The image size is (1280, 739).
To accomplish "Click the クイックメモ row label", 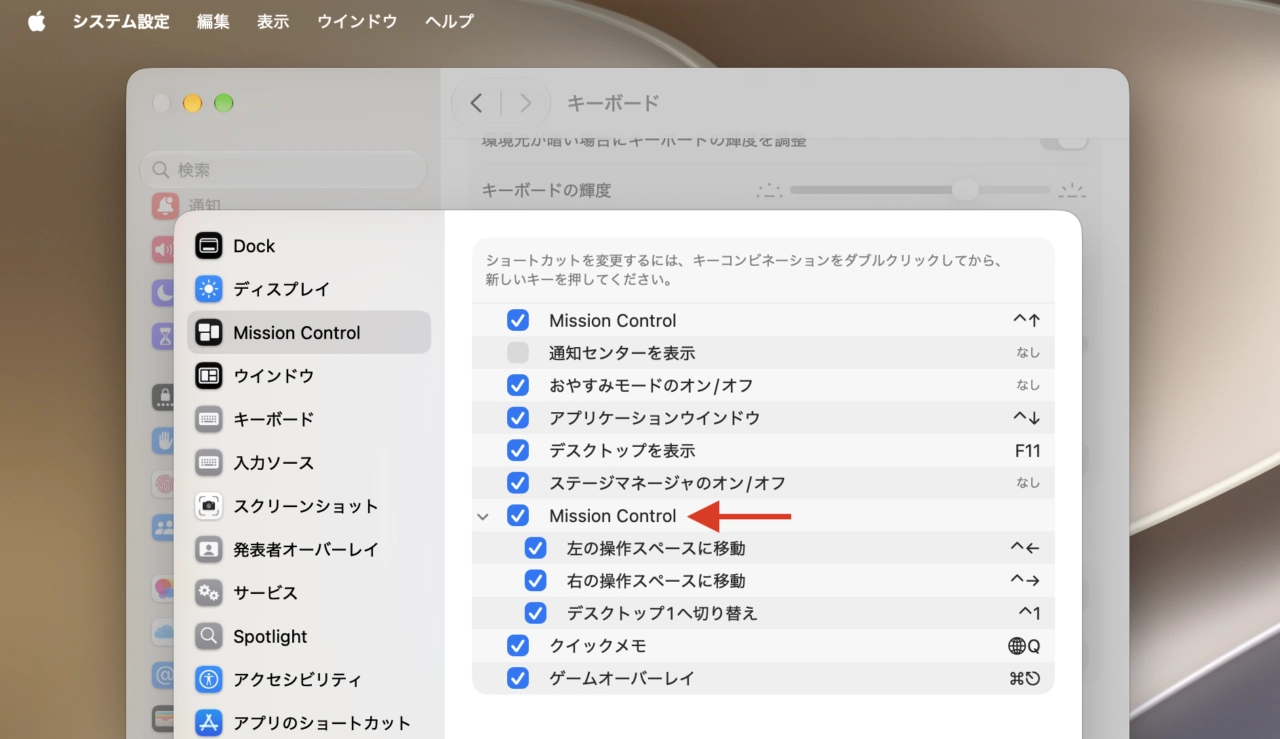I will coord(598,645).
